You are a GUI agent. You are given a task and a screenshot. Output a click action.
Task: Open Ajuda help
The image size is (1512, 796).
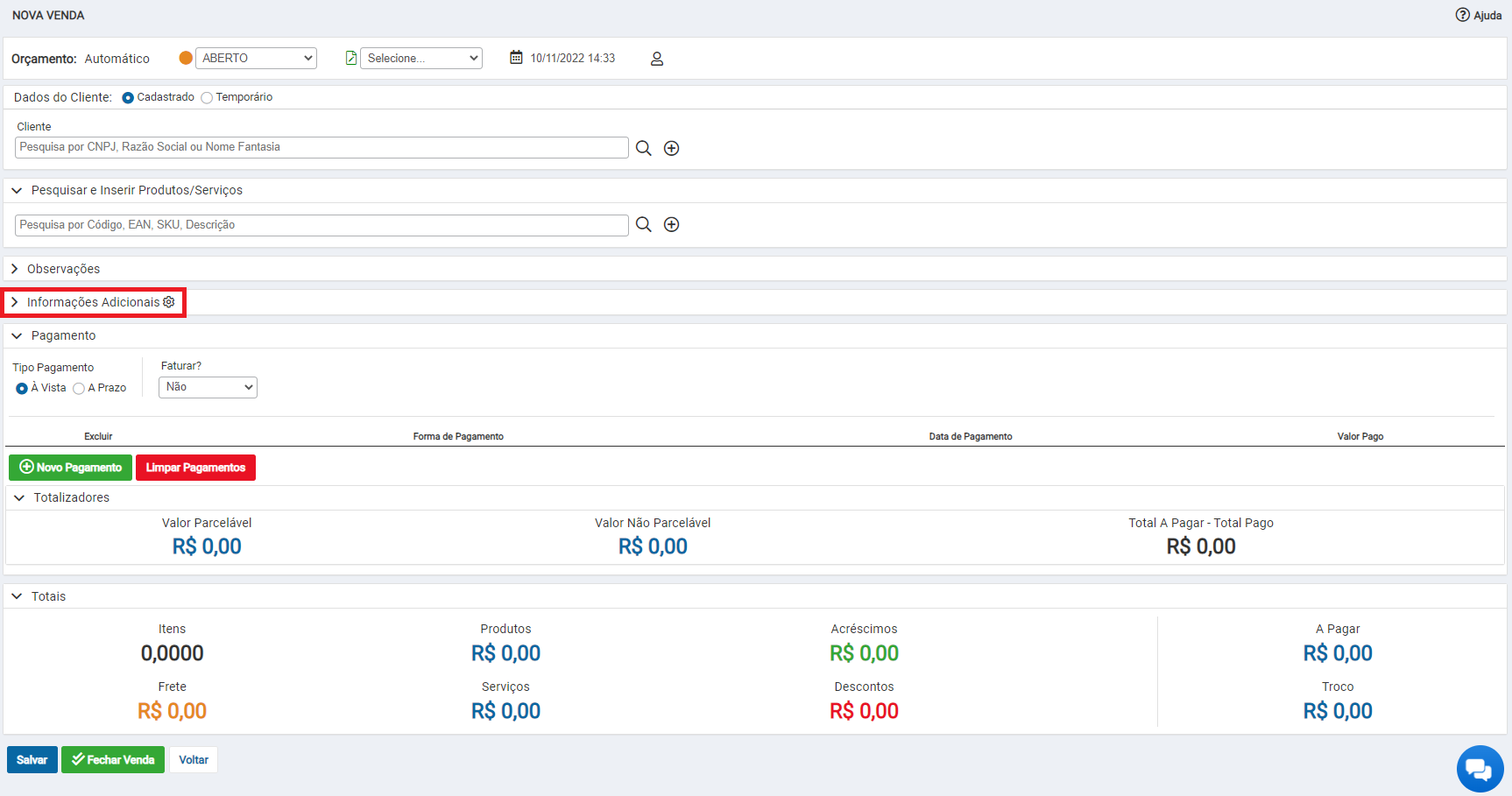[1479, 15]
